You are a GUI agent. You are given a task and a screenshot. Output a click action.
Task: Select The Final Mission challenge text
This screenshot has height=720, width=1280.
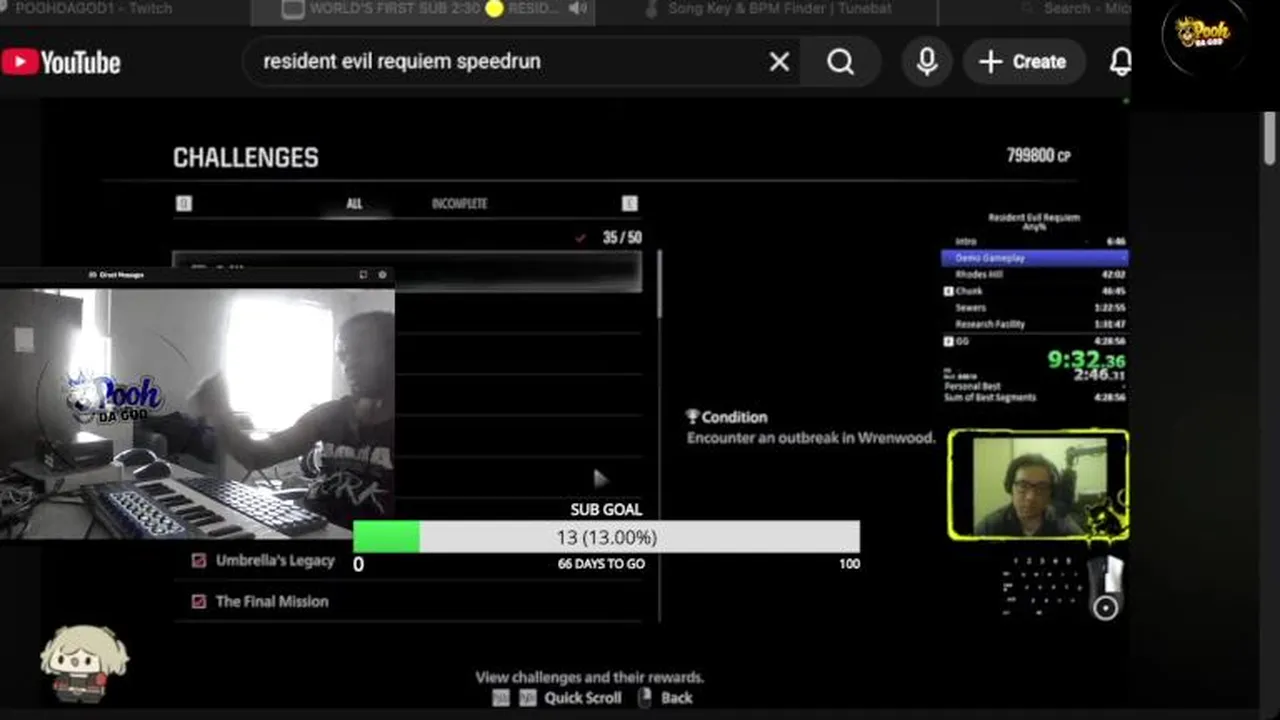272,602
